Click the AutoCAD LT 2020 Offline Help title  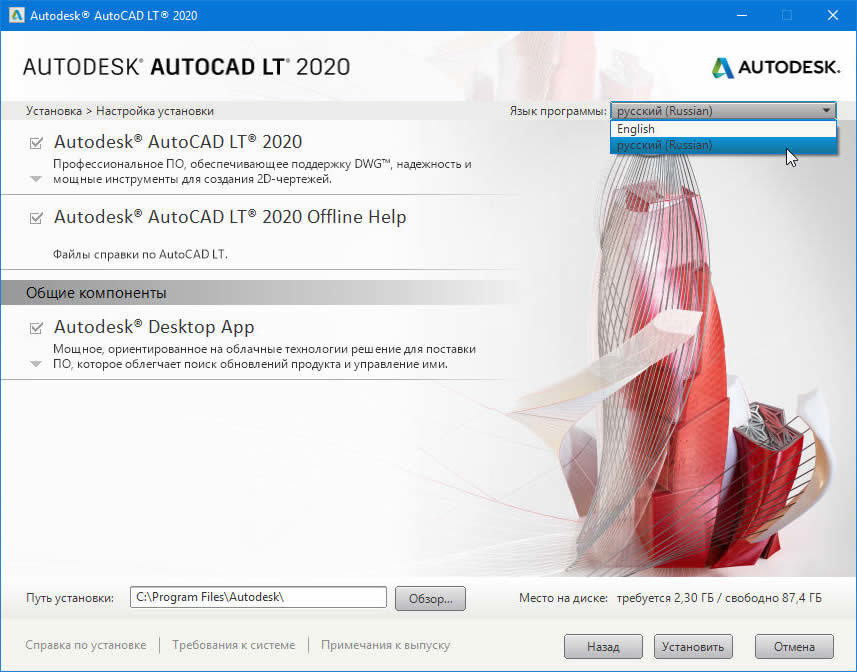230,217
